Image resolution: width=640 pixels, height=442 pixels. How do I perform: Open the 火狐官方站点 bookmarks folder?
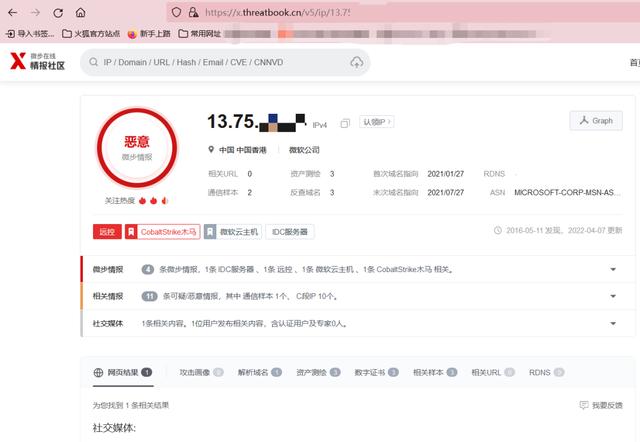coord(91,33)
